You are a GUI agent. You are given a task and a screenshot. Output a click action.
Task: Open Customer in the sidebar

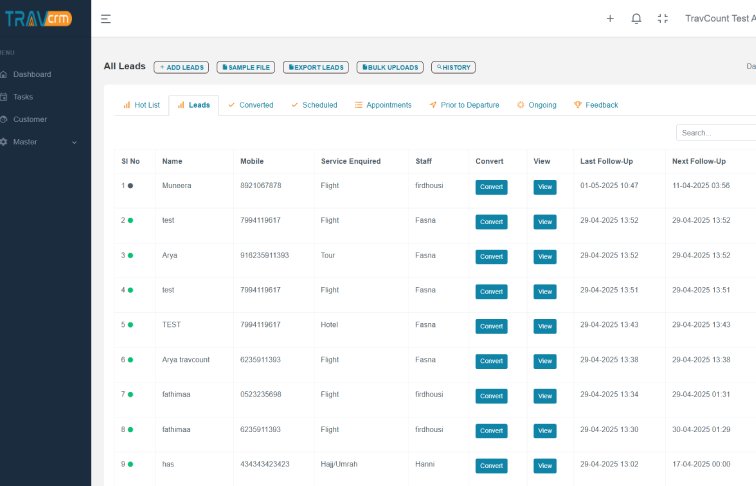tap(29, 119)
